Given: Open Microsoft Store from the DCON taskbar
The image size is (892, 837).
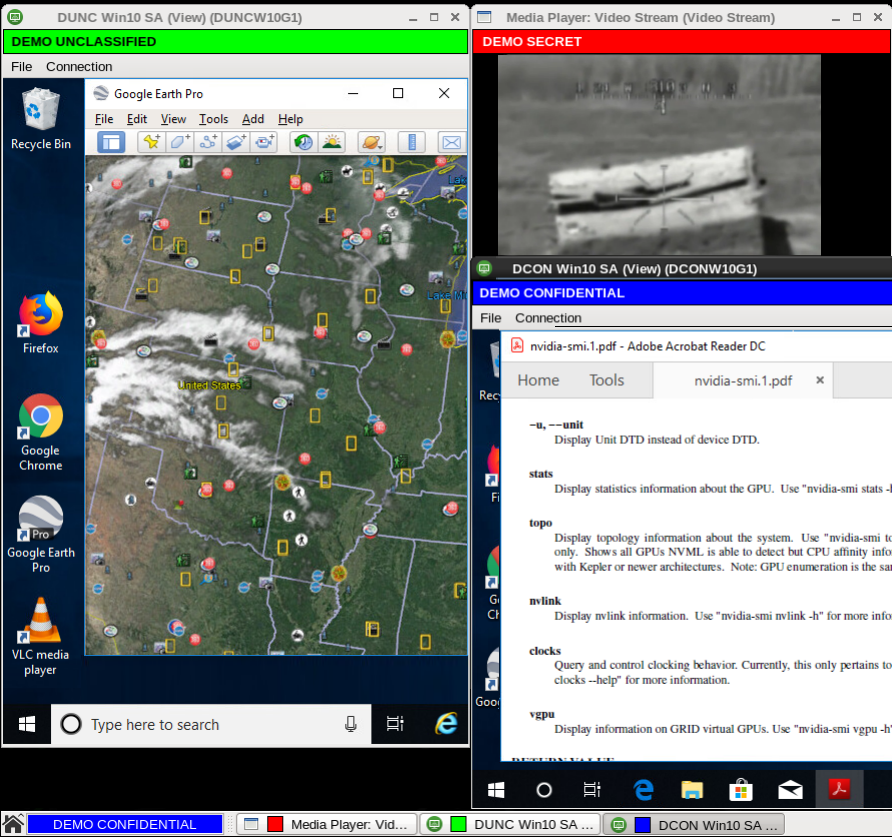Looking at the screenshot, I should [741, 790].
